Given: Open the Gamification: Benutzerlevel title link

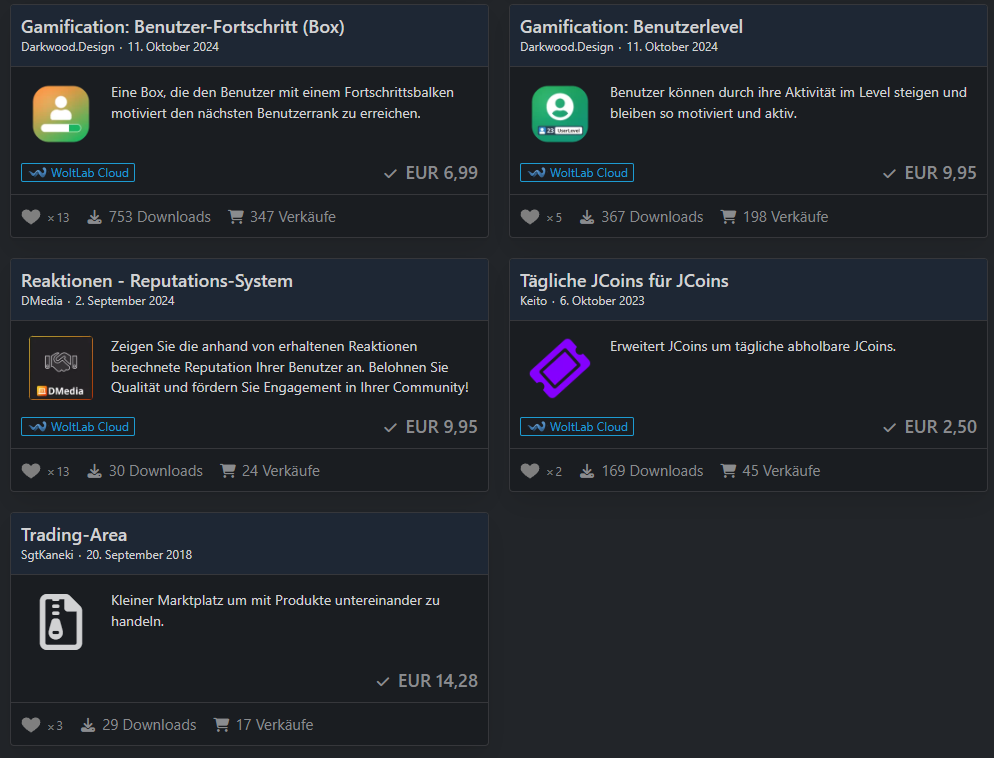Looking at the screenshot, I should [631, 27].
